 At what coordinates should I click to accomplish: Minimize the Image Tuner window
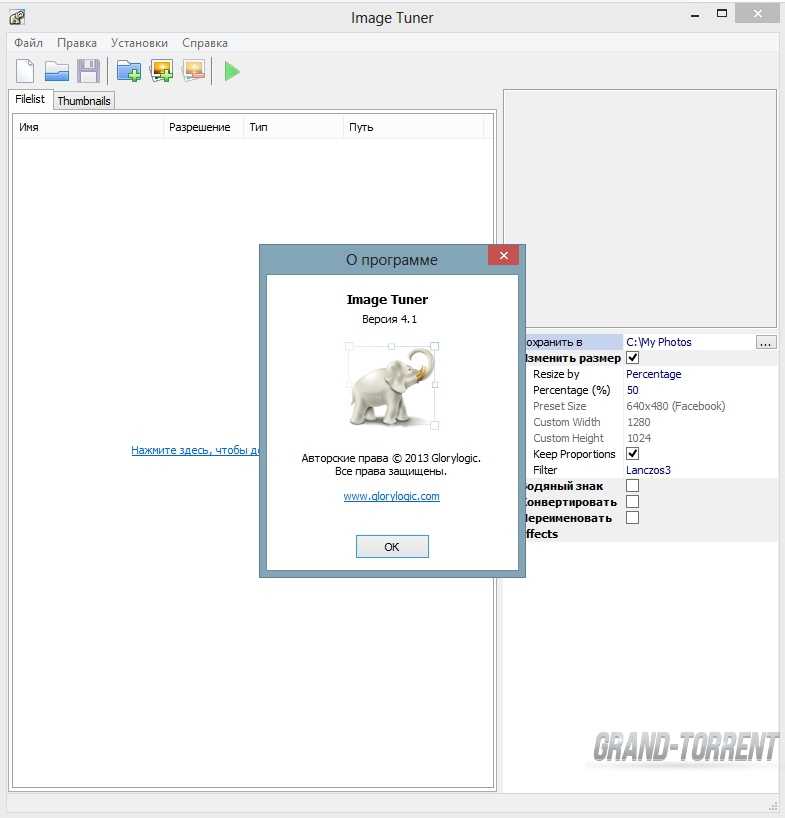(x=695, y=15)
